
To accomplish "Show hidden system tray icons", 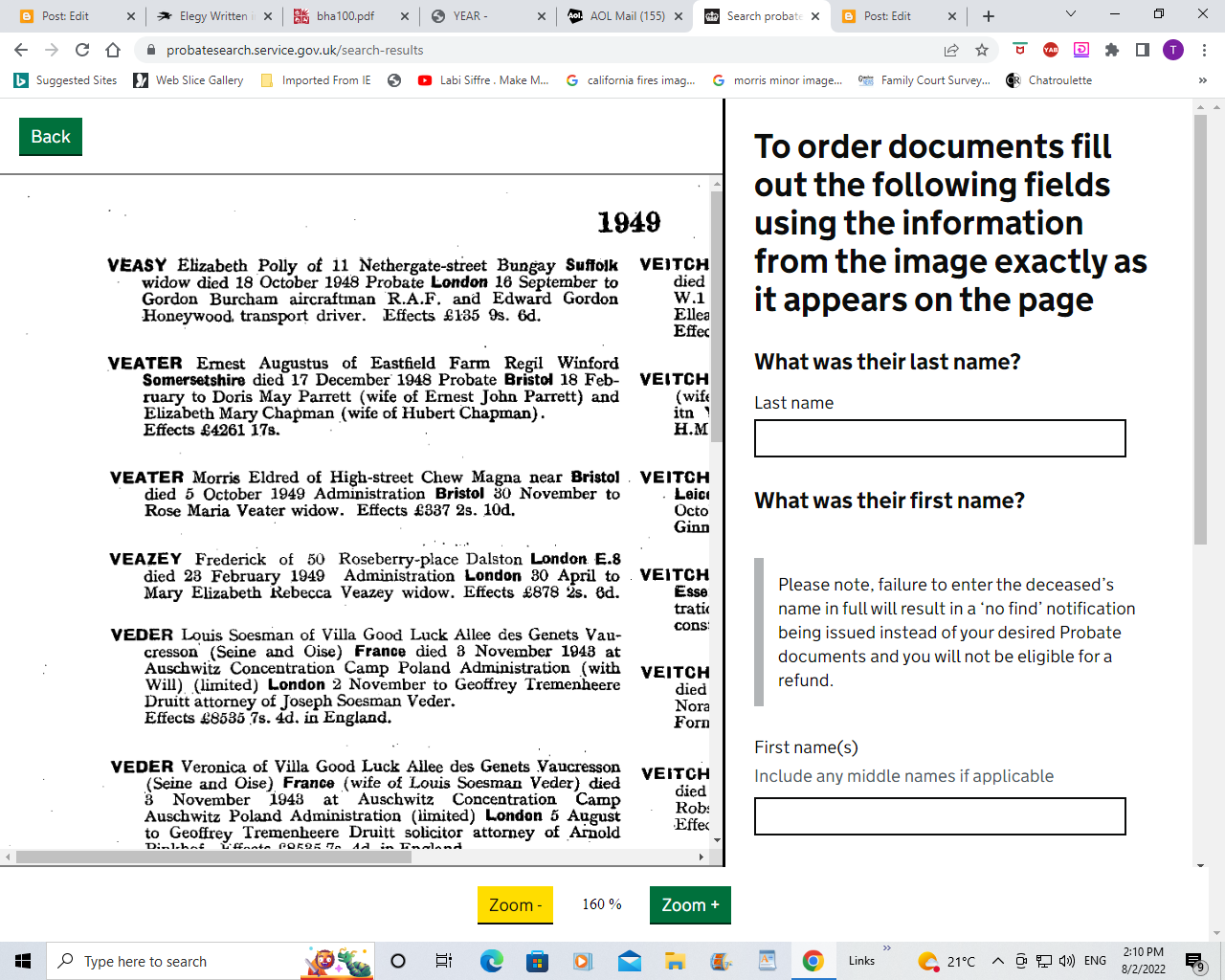I will pyautogui.click(x=997, y=961).
